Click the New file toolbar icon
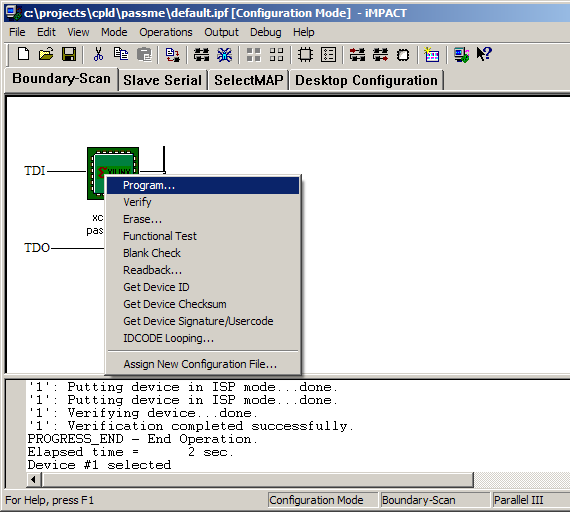 click(x=24, y=55)
